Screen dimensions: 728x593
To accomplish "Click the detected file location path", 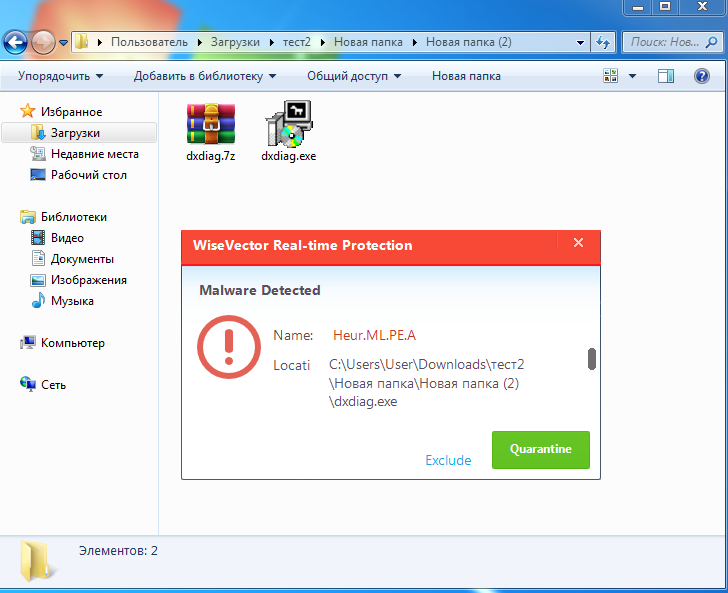I will [x=426, y=383].
